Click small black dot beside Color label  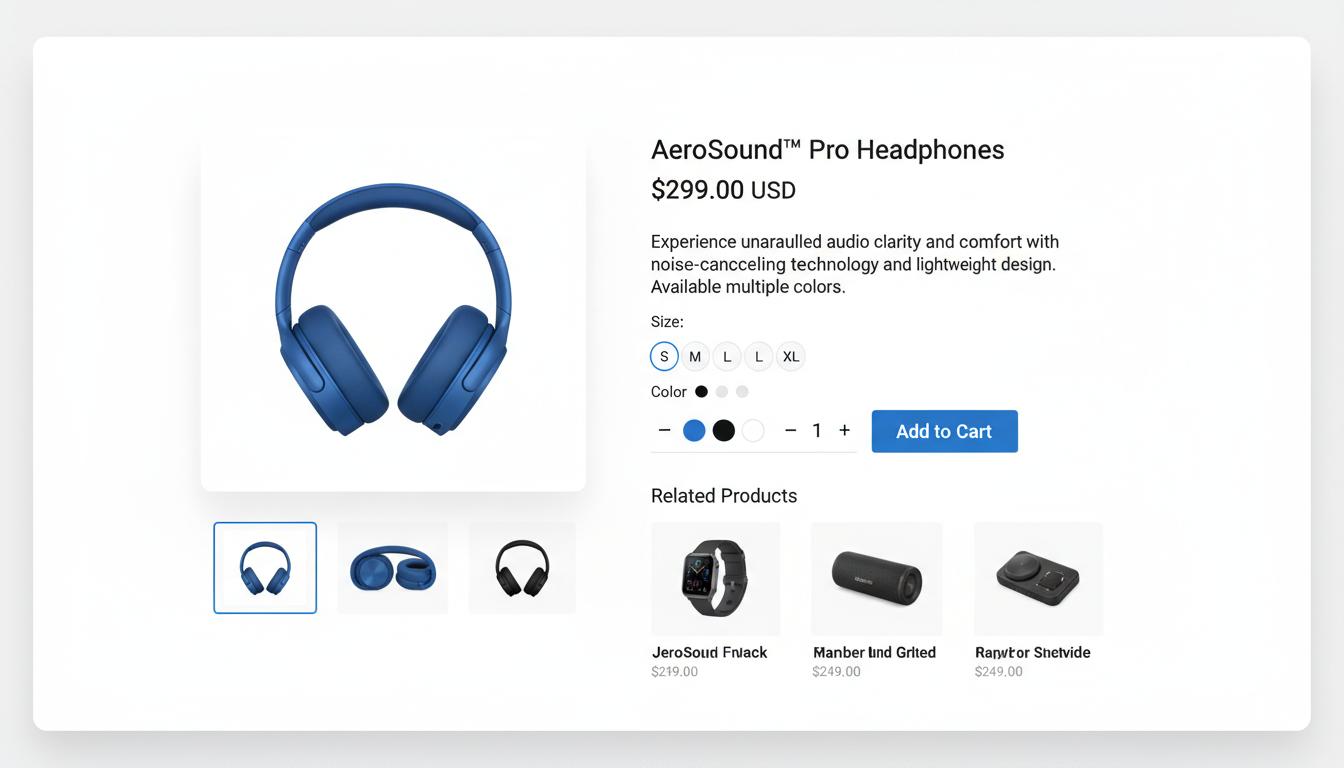[x=701, y=391]
